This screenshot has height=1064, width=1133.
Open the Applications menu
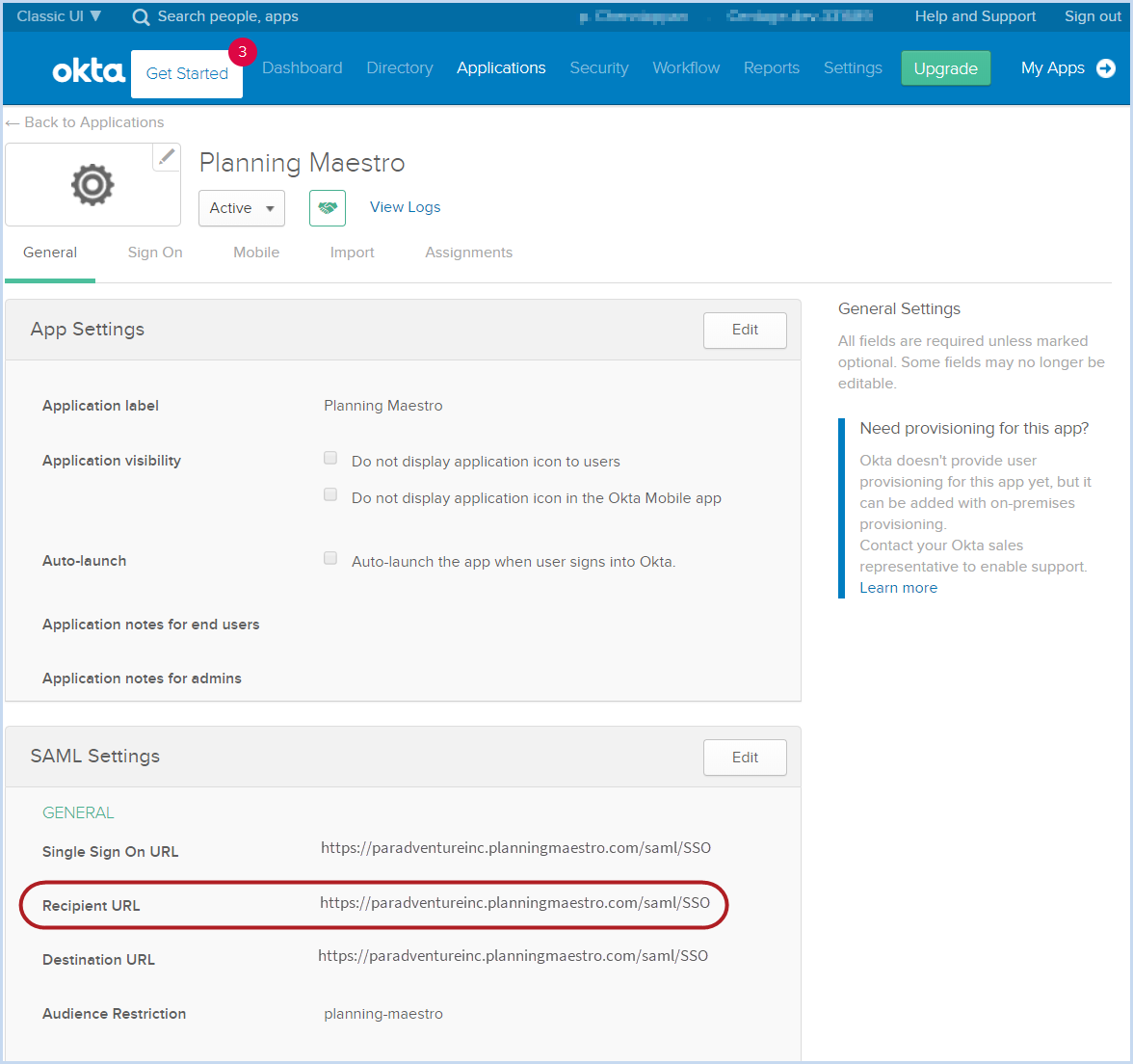coord(501,67)
